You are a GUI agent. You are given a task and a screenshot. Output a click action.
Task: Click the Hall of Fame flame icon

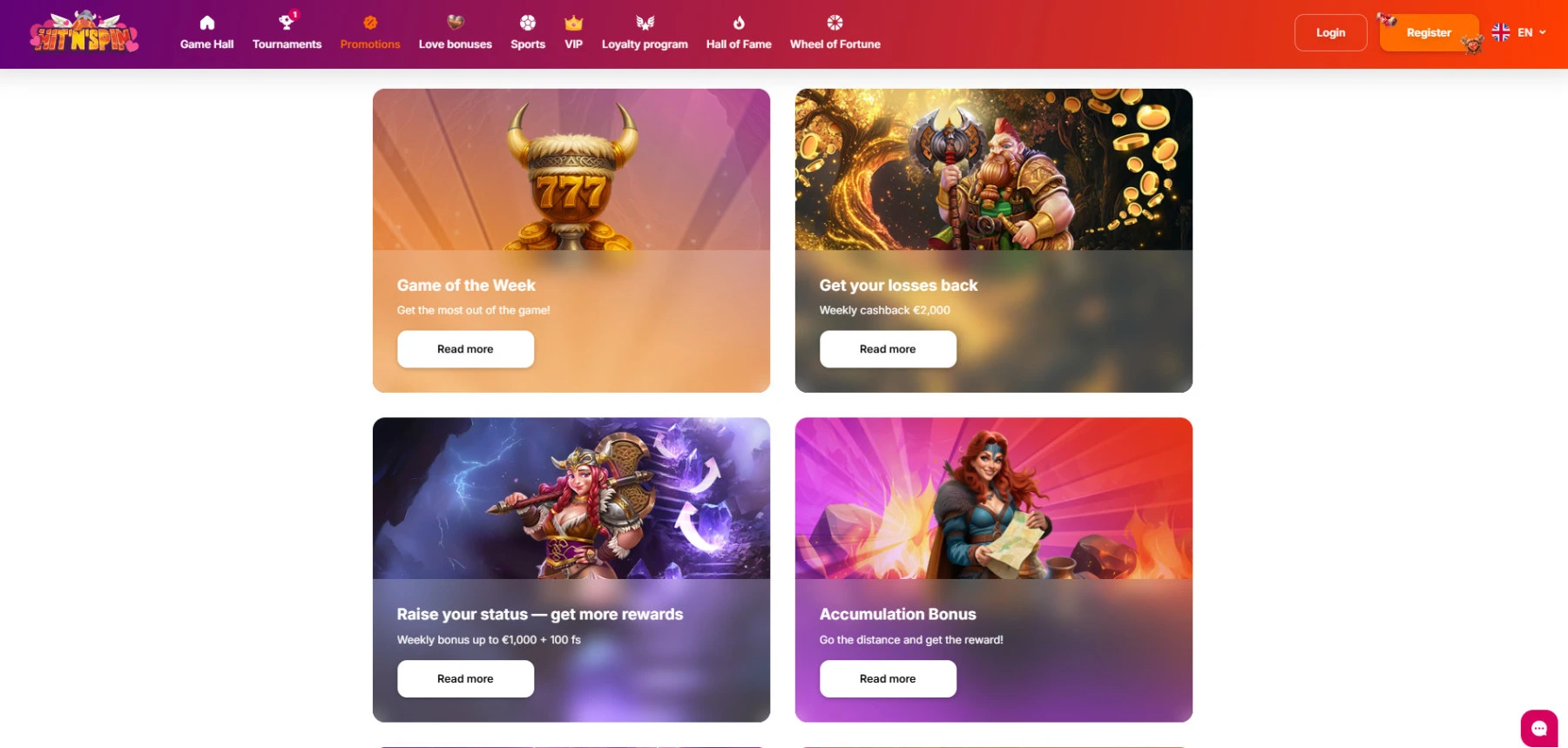click(x=739, y=23)
